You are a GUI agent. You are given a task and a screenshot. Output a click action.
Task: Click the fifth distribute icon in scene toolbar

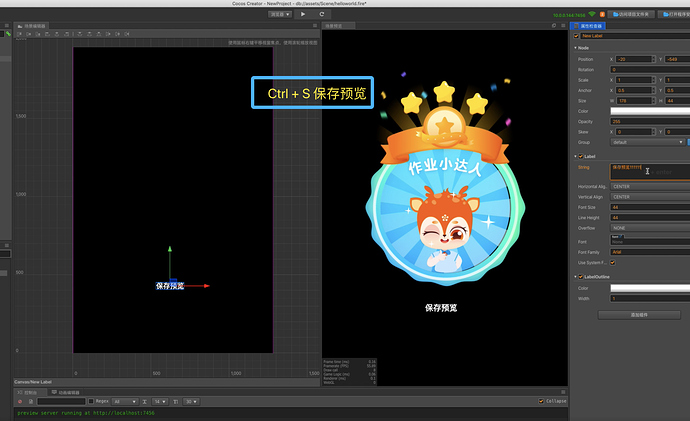tap(117, 34)
